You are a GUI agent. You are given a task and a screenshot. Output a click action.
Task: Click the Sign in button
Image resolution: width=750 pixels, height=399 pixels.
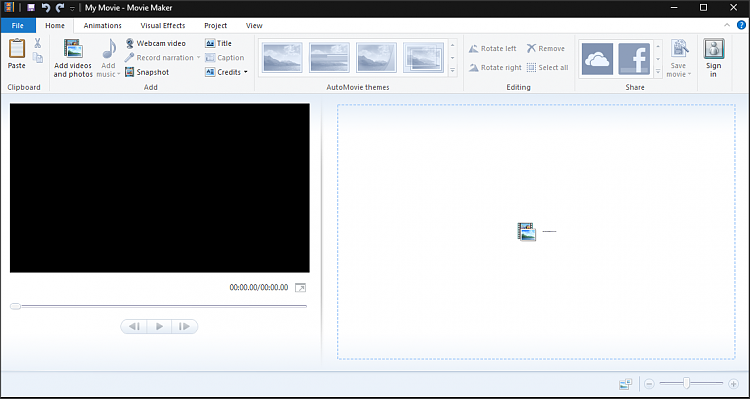714,58
